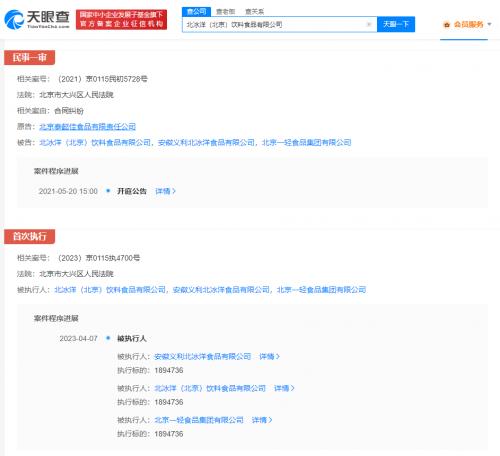Open the 天眼查 logo homepage
The width and height of the screenshot is (500, 456).
coord(37,19)
